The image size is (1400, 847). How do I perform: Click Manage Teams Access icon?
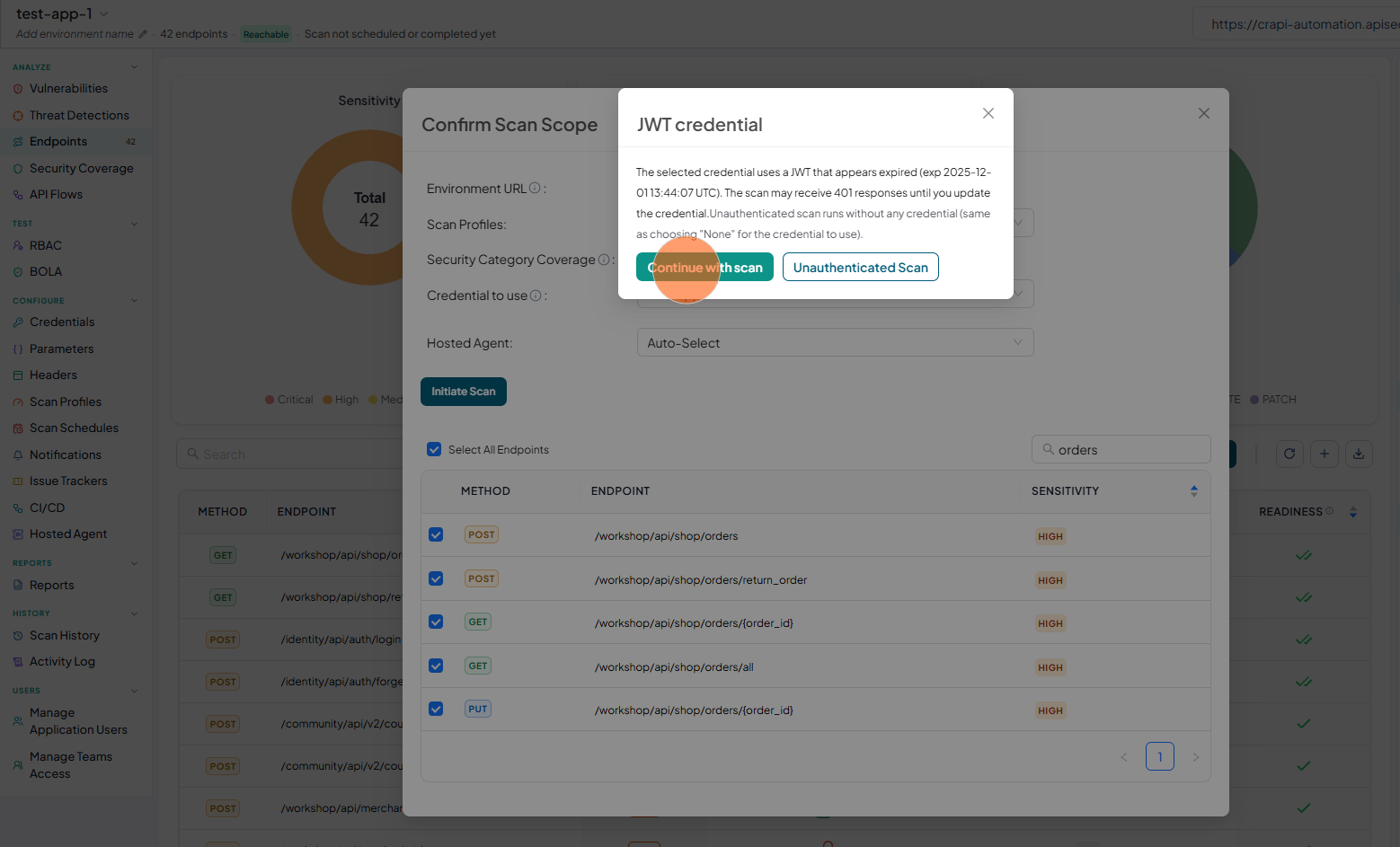[x=18, y=765]
